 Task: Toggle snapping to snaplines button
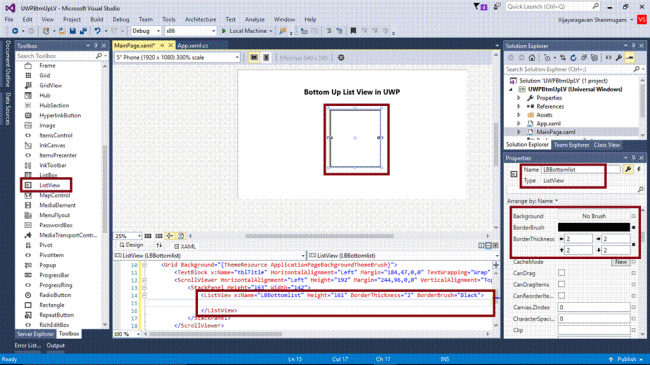[x=170, y=236]
